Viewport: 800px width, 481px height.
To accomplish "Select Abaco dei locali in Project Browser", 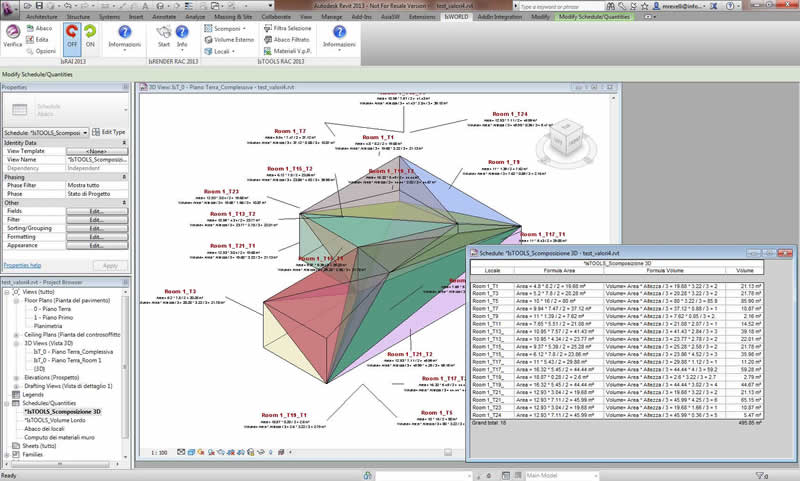I will click(x=44, y=429).
